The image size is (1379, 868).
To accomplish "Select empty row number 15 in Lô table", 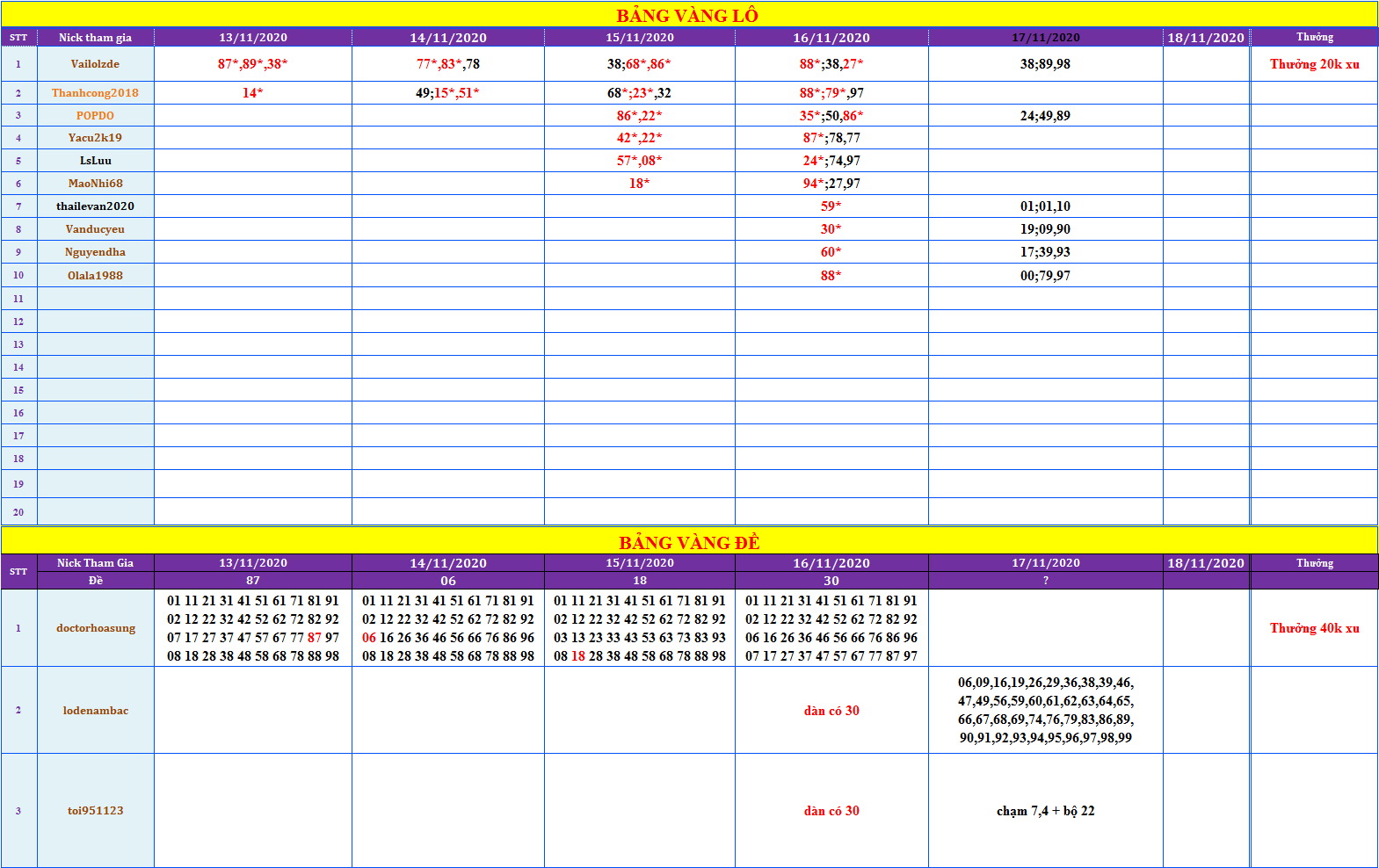I will (18, 390).
